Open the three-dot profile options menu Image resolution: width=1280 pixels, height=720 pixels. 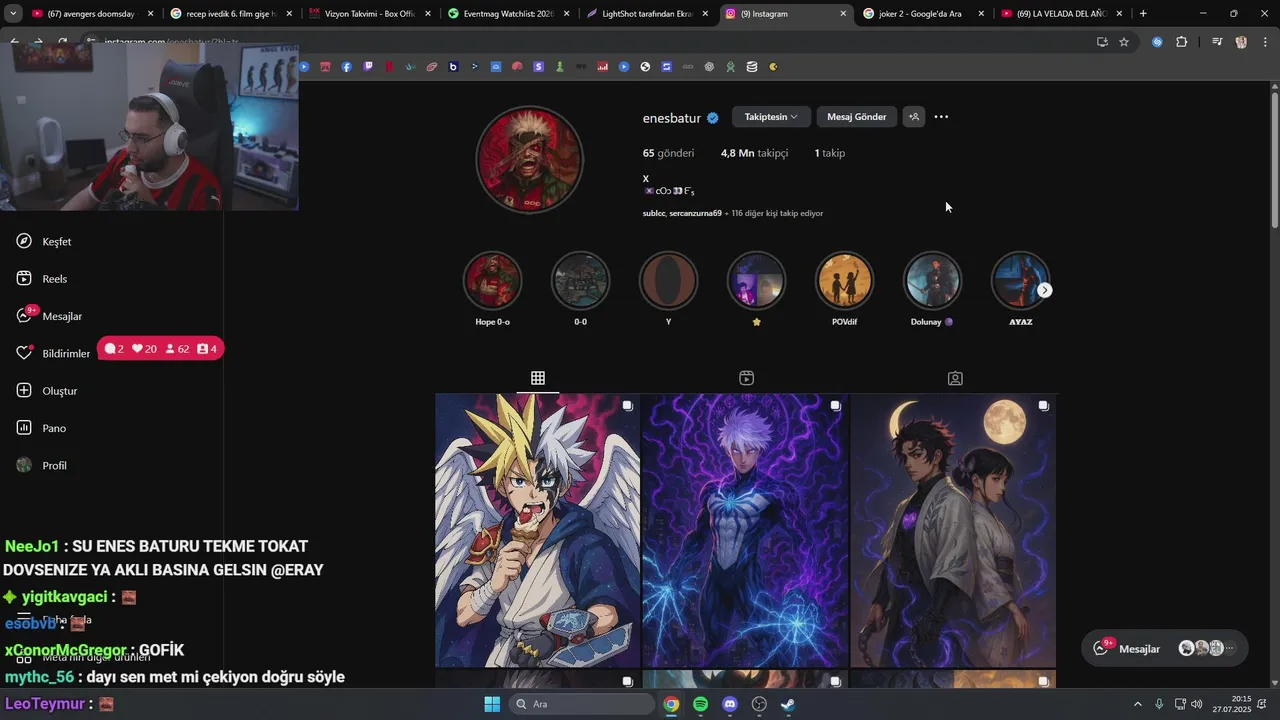(941, 117)
